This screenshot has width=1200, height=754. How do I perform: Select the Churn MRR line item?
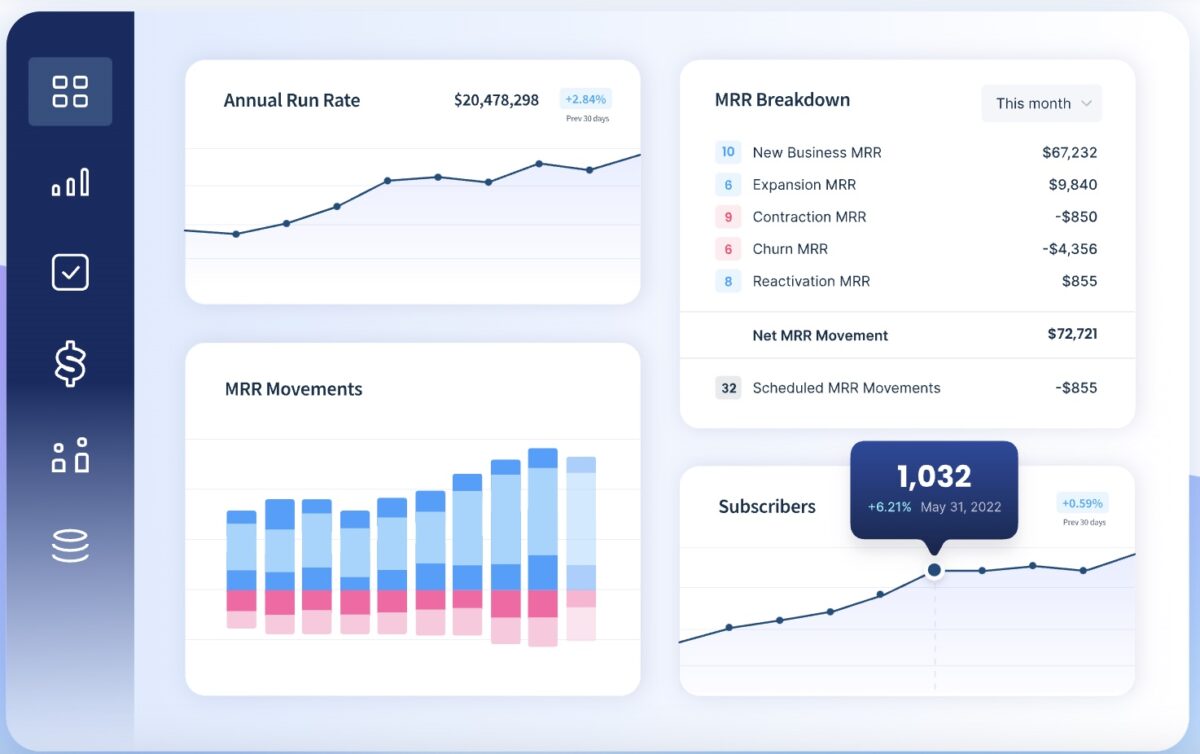[x=790, y=248]
